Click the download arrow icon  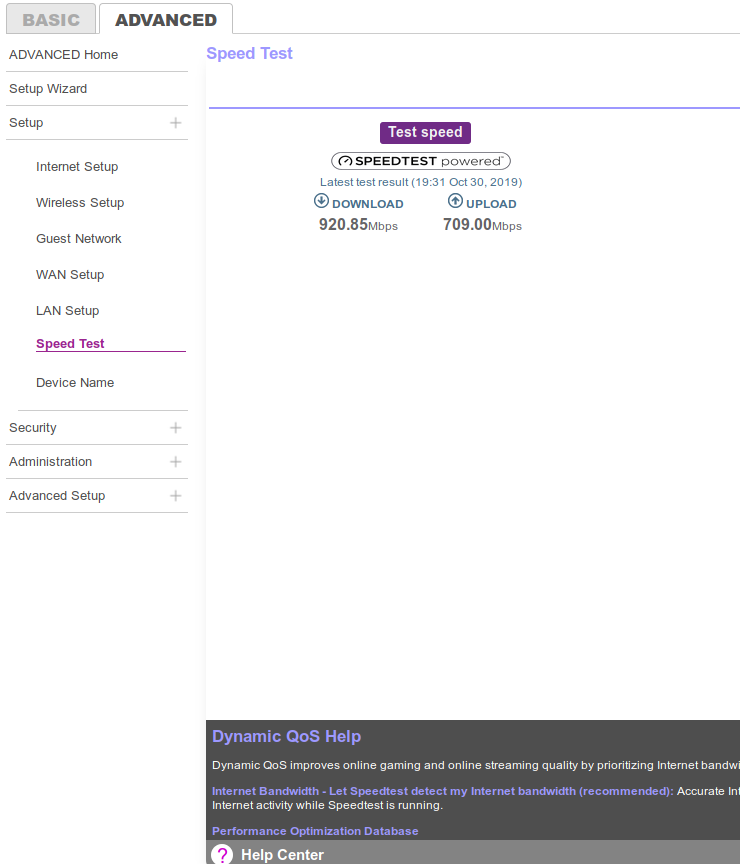click(321, 201)
